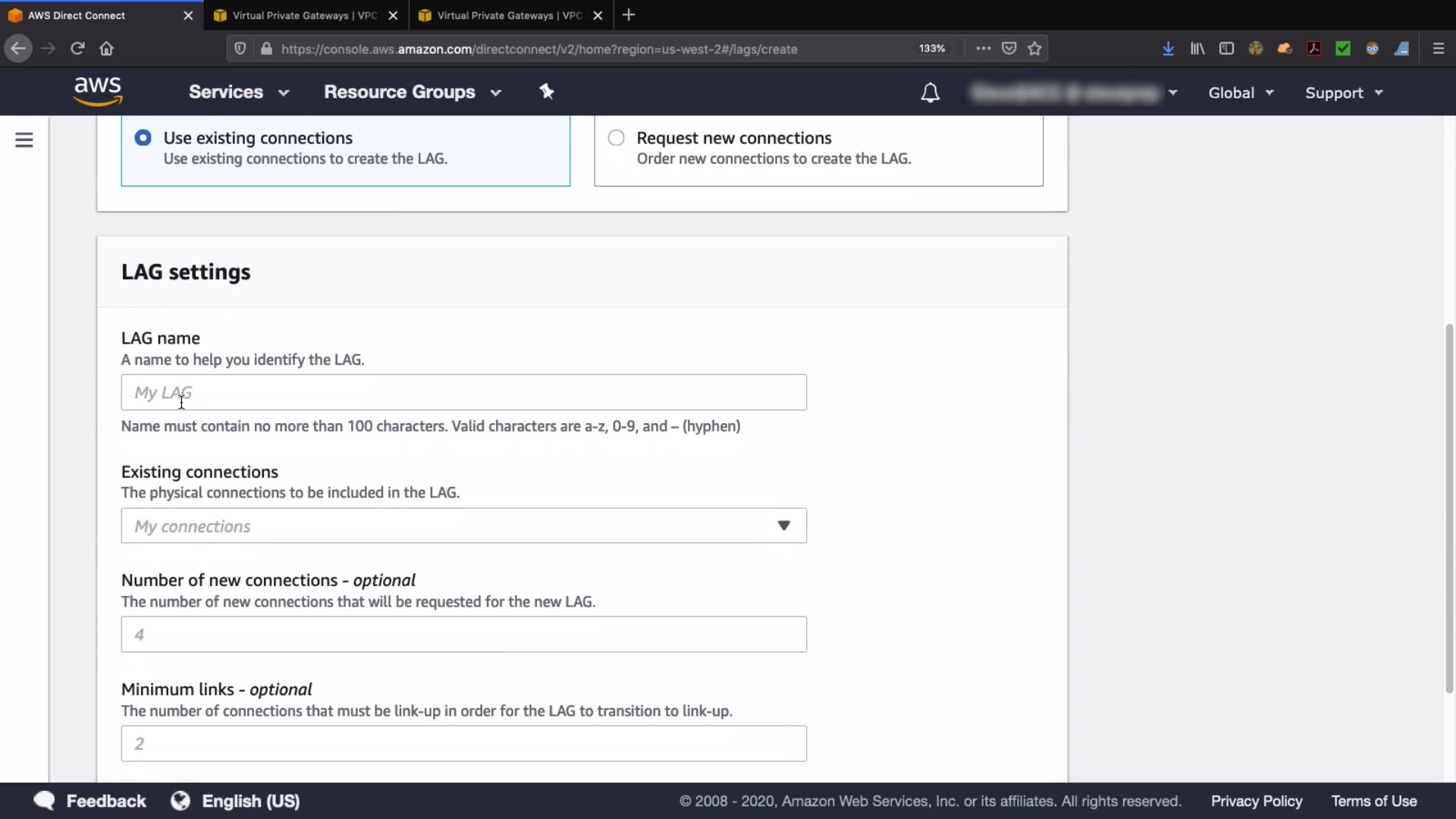Focus the LAG name input field
This screenshot has height=819, width=1456.
pyautogui.click(x=463, y=392)
